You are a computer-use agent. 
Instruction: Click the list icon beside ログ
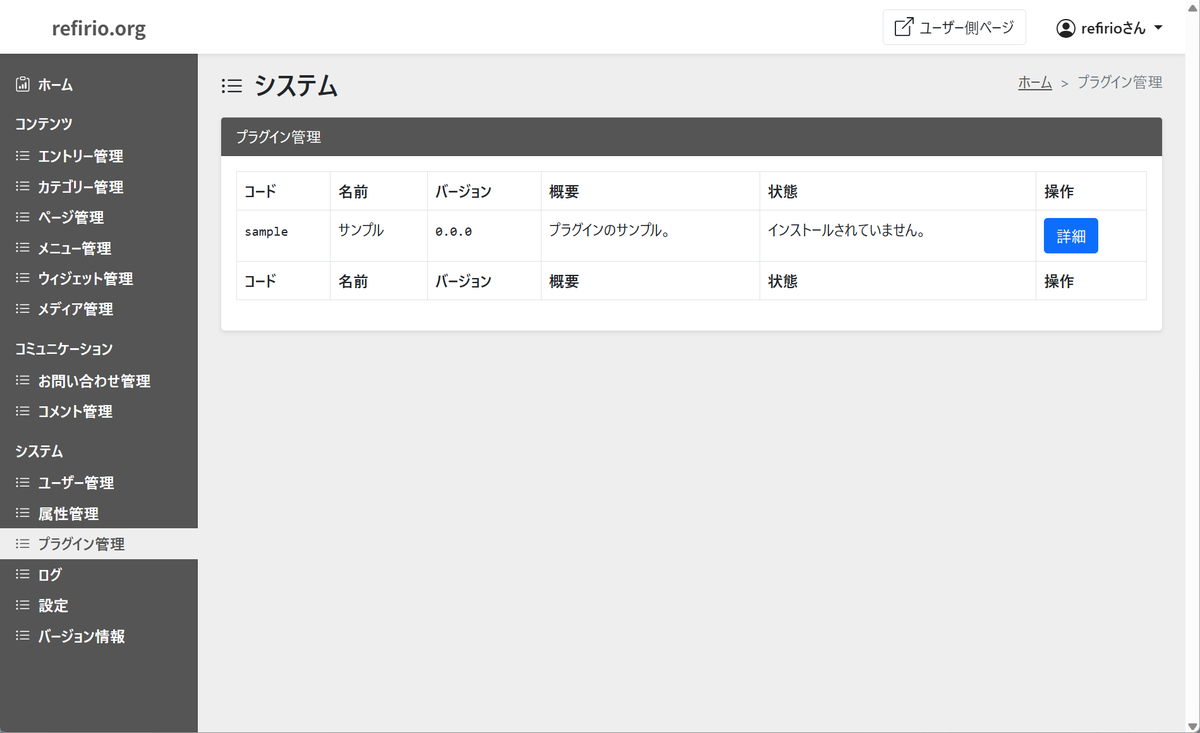tap(23, 574)
